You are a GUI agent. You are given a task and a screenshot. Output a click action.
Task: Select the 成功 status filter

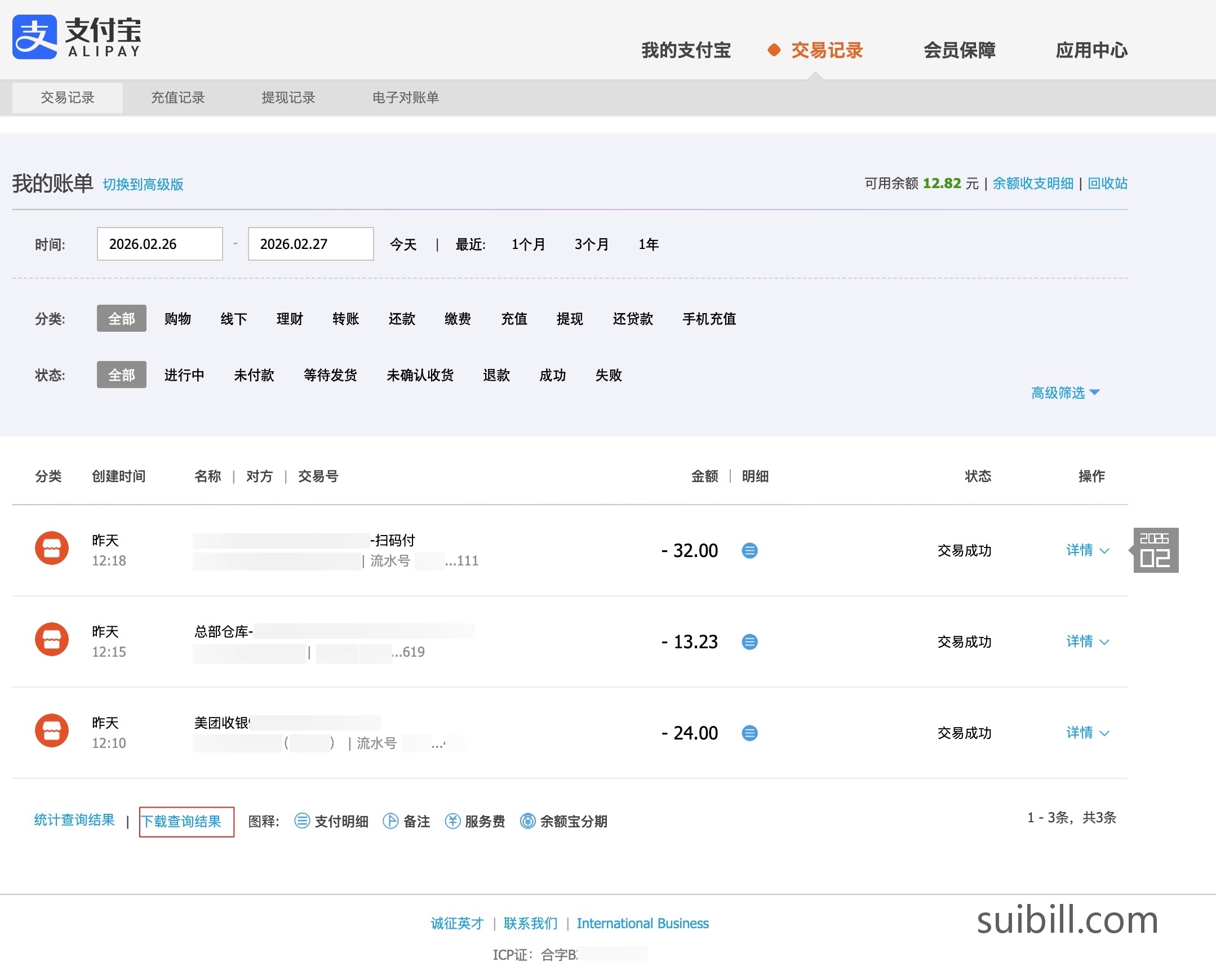tap(552, 376)
